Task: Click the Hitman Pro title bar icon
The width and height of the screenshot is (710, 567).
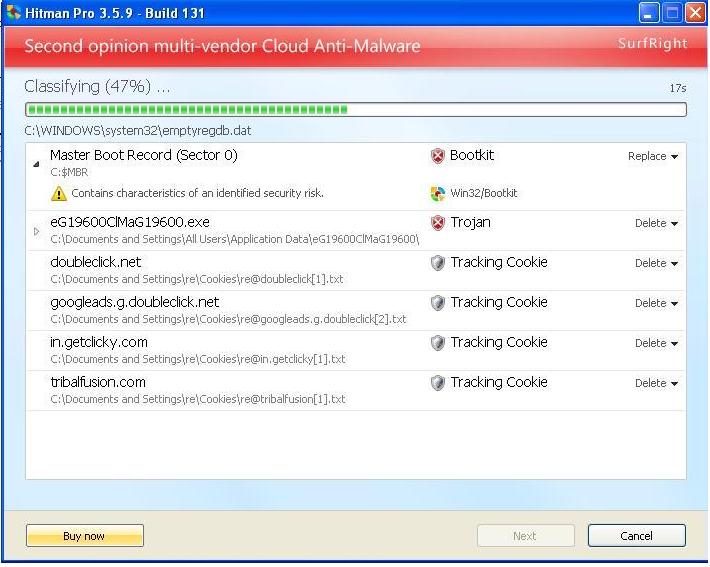Action: (x=14, y=13)
